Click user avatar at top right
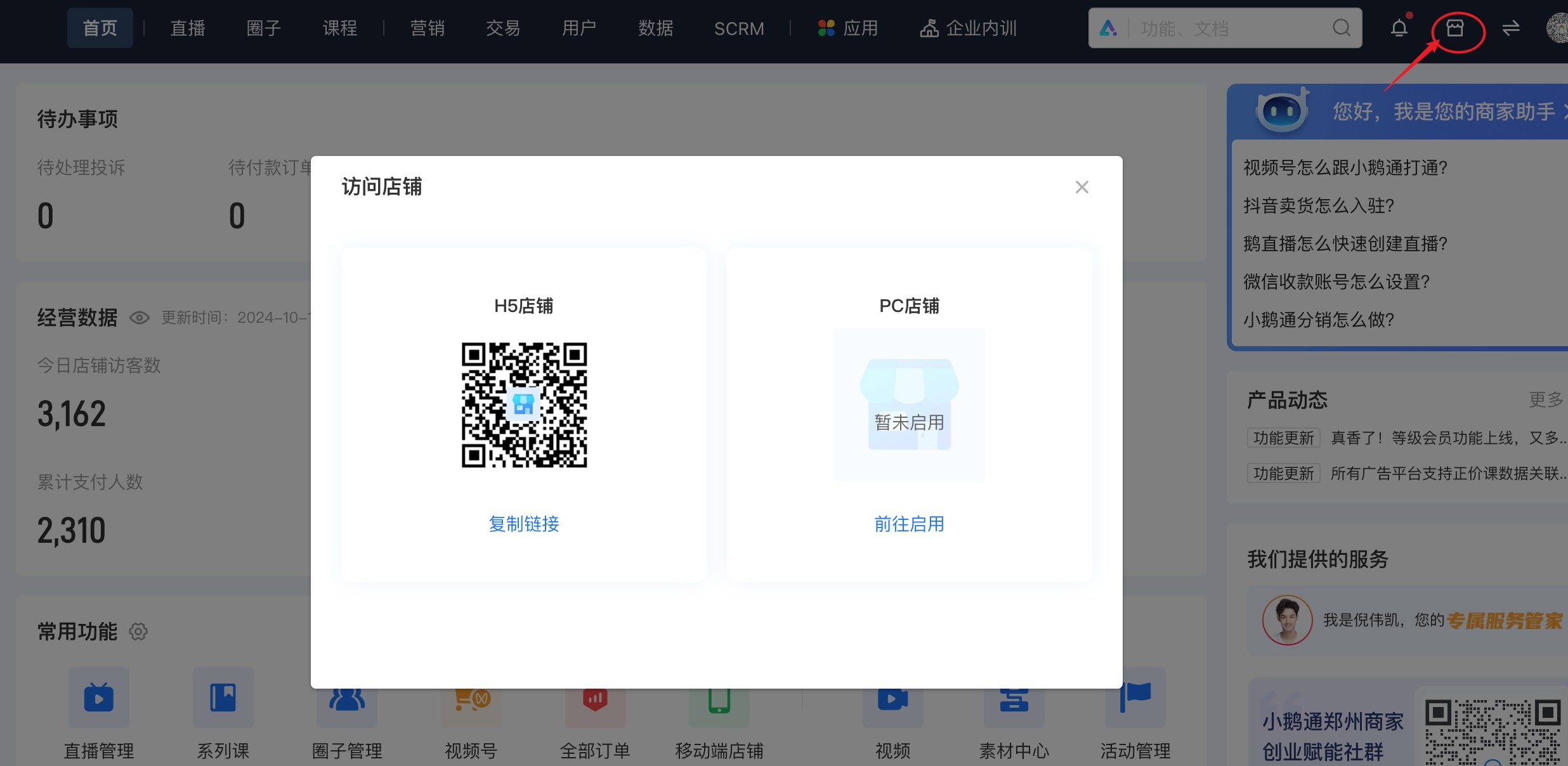The width and height of the screenshot is (1568, 766). [x=1558, y=28]
